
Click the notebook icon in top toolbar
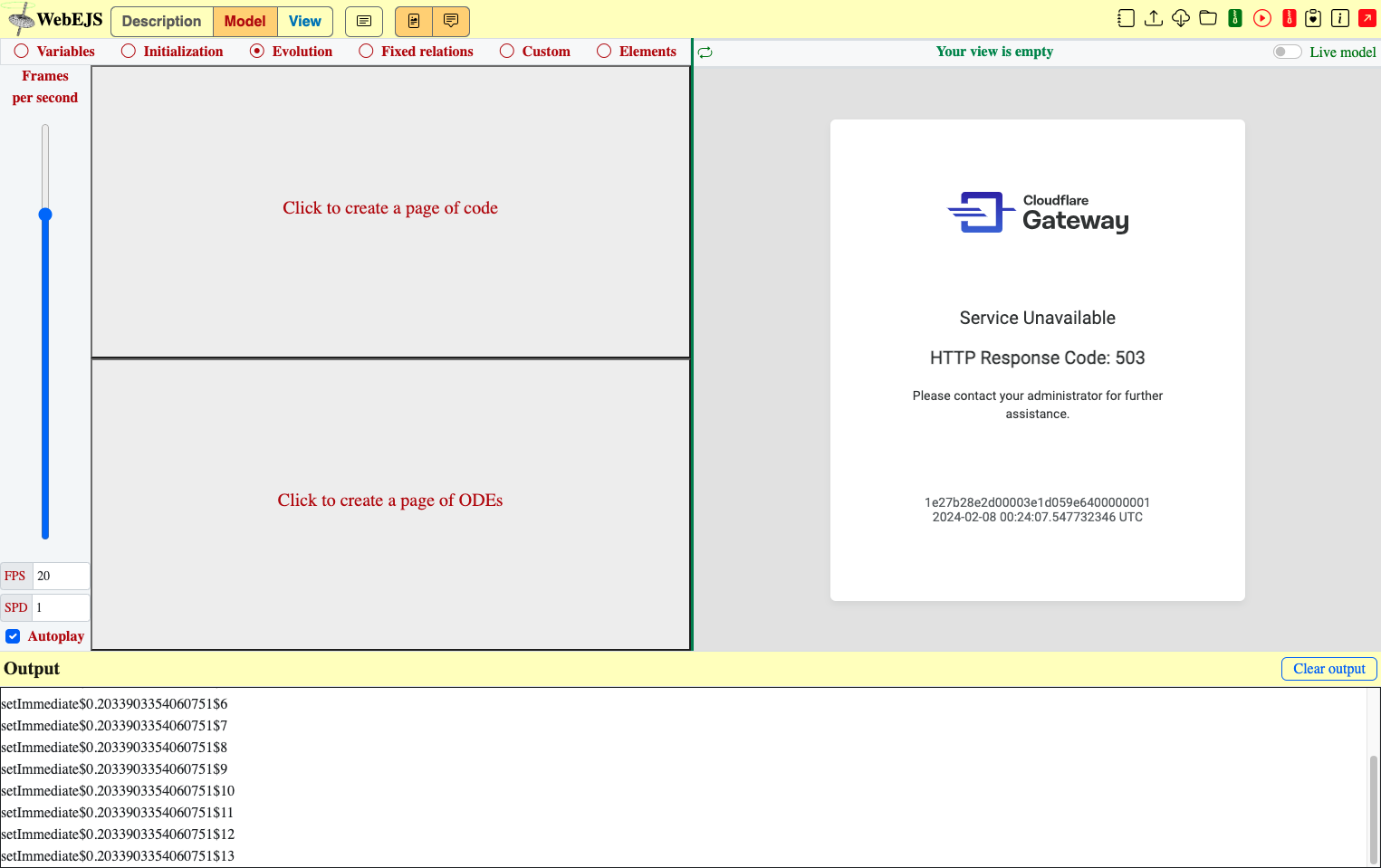pyautogui.click(x=1126, y=18)
